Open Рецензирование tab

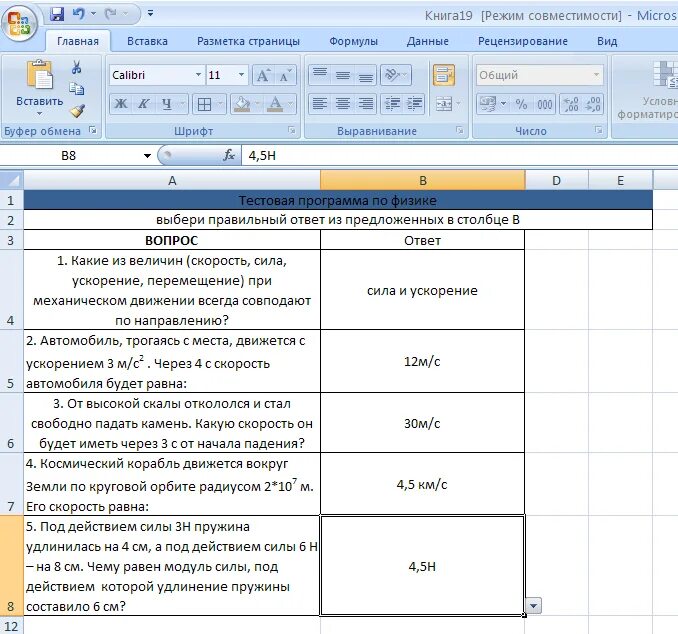pyautogui.click(x=522, y=41)
